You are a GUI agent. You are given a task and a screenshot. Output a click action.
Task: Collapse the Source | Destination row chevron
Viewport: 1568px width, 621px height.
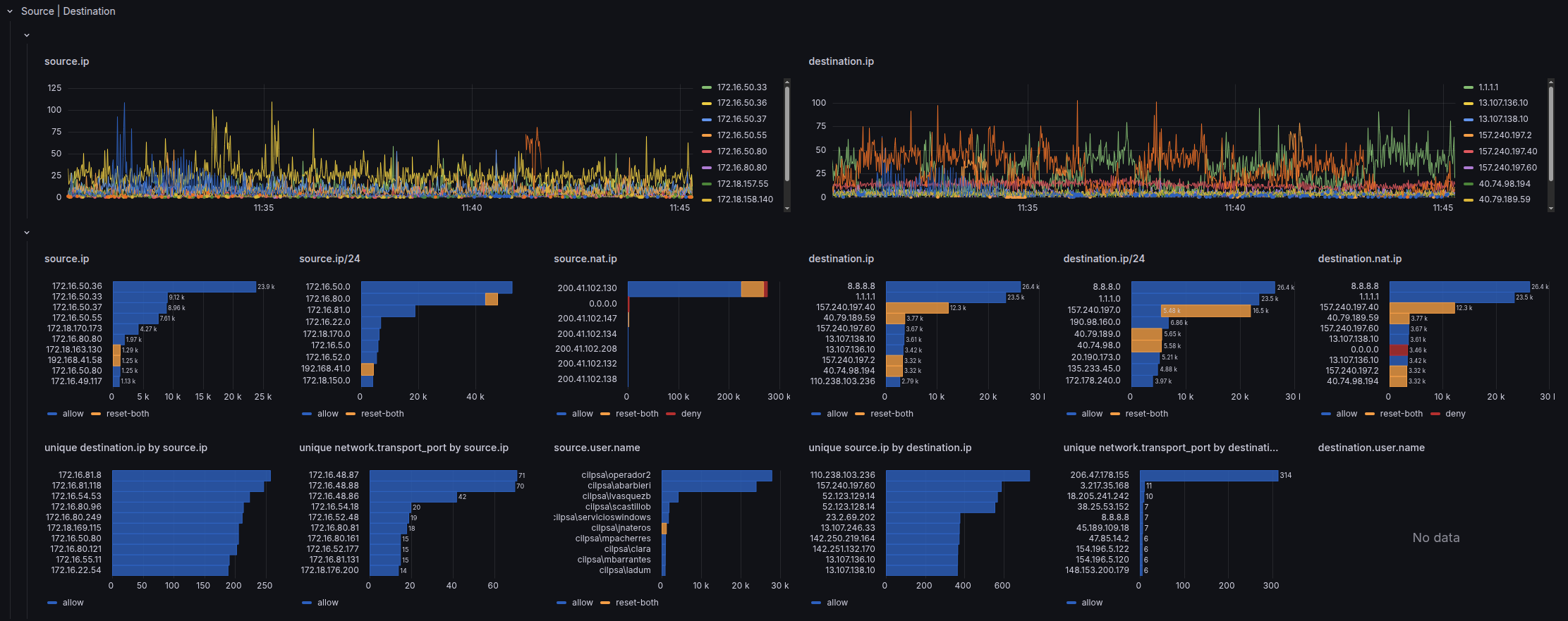click(x=10, y=11)
